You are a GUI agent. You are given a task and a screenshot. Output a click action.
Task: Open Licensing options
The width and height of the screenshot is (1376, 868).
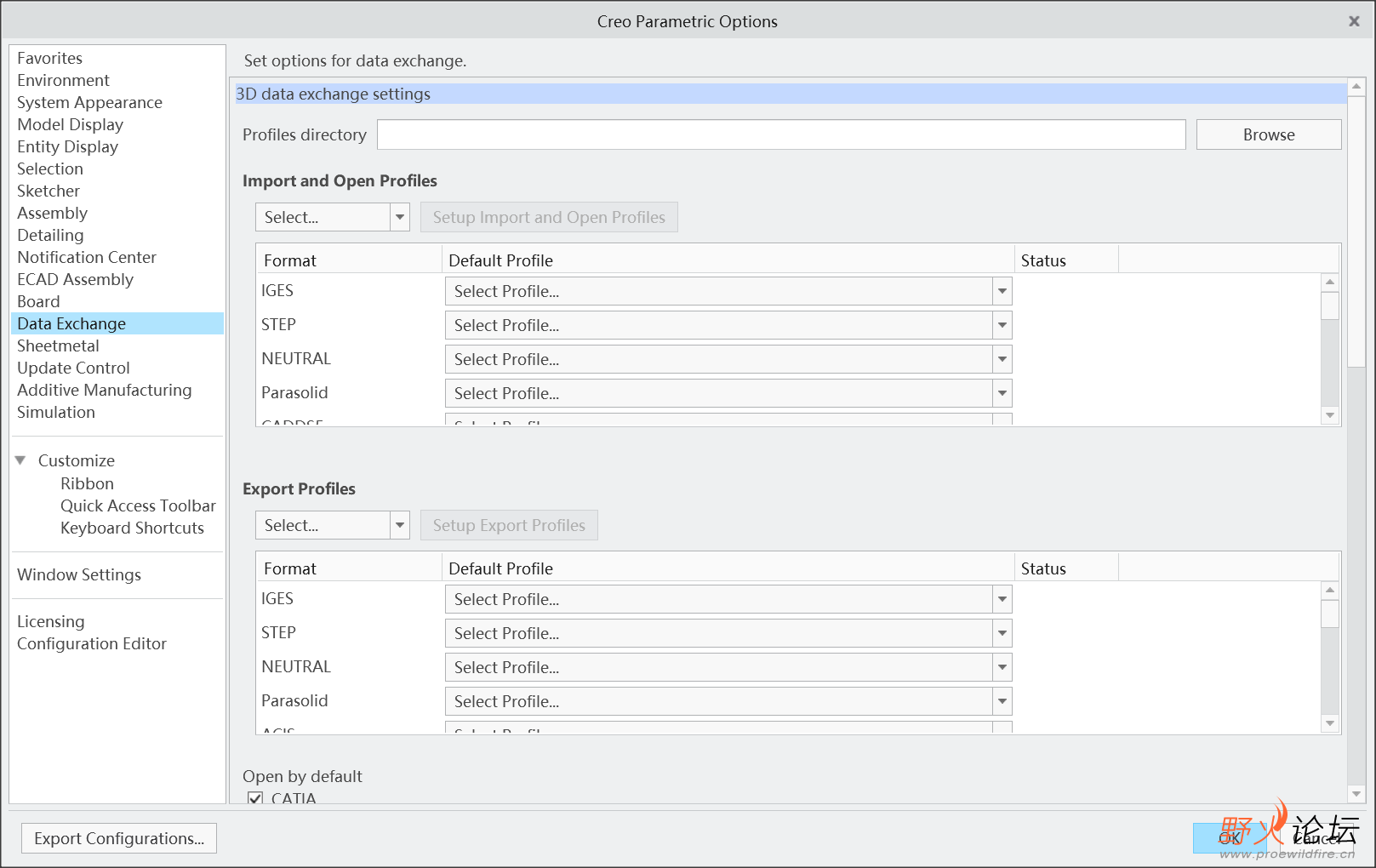click(51, 621)
